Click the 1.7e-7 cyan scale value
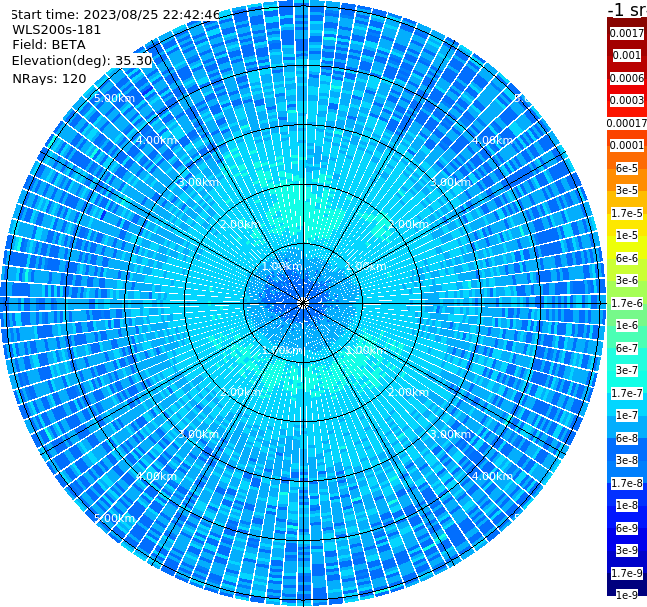Screen dimensions: 647x607 pyautogui.click(x=627, y=393)
